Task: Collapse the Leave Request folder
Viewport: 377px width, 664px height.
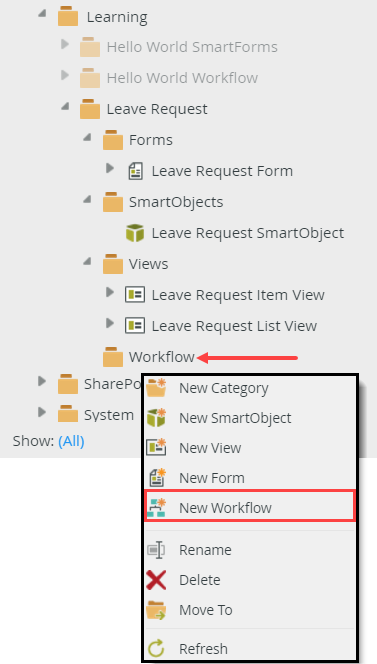Action: (64, 106)
